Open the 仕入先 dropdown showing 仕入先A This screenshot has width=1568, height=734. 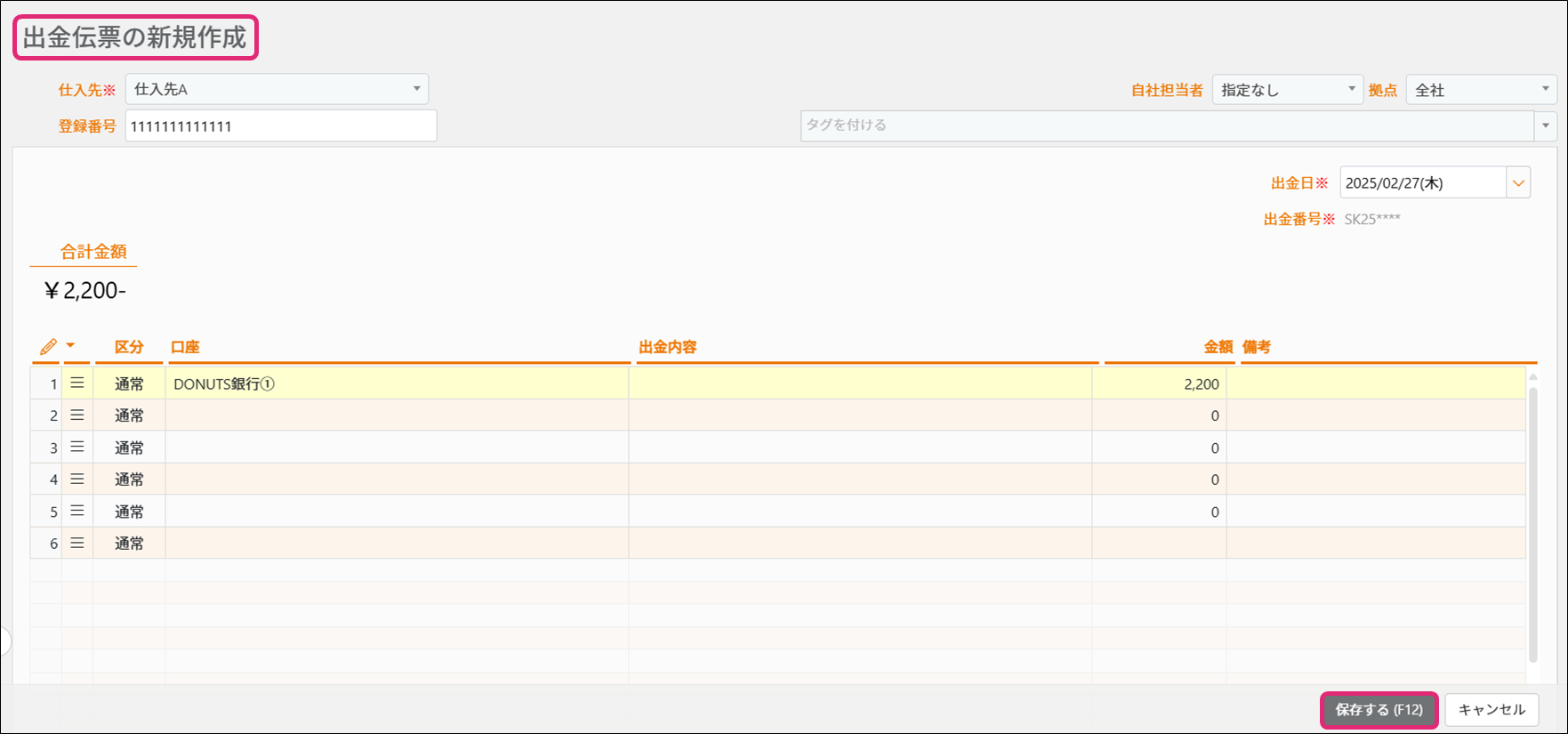[277, 89]
